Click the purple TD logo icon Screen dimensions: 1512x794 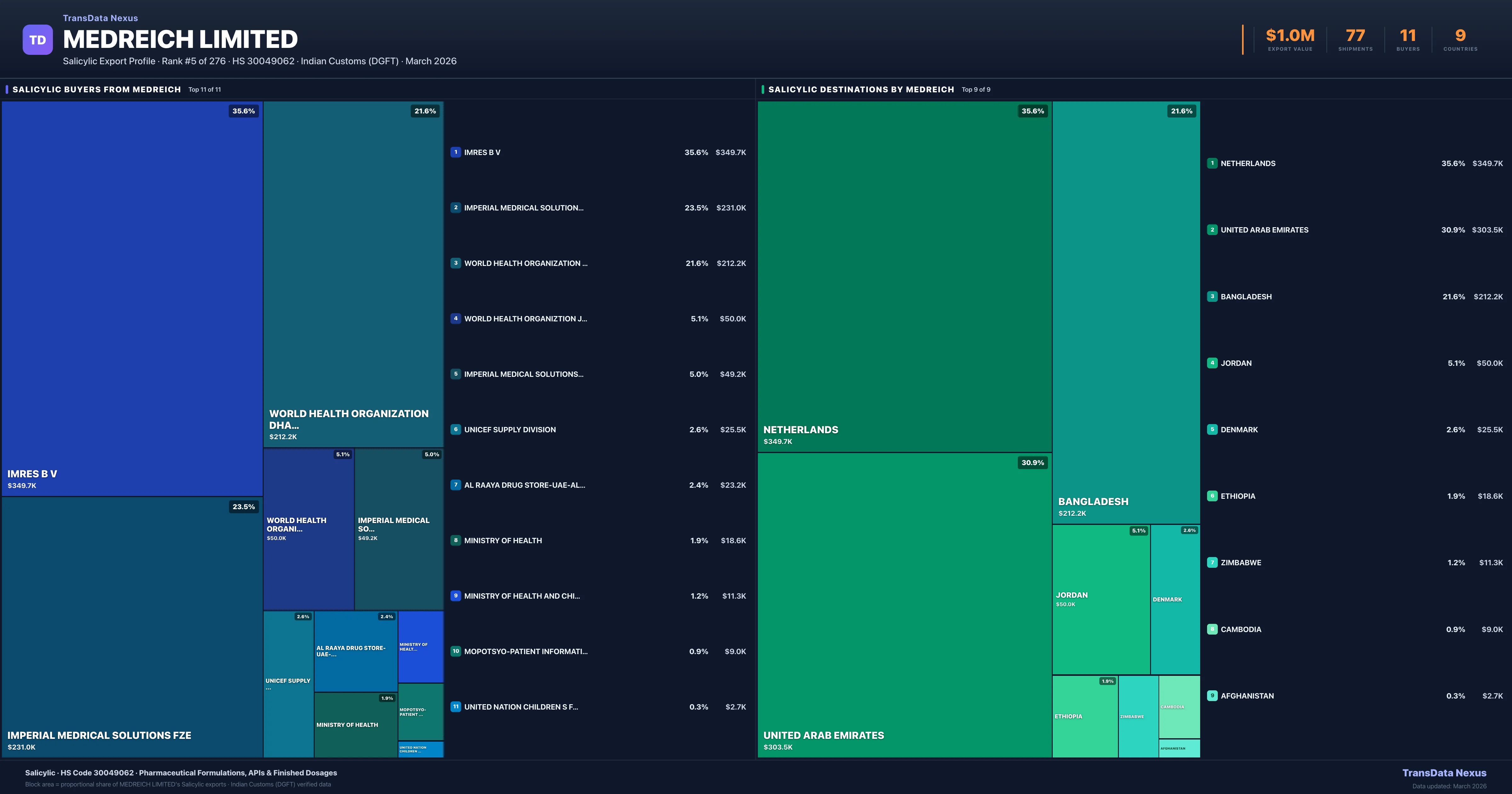coord(37,40)
